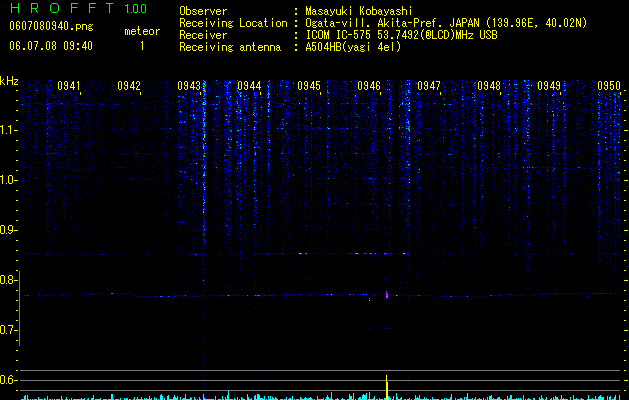Select the 0950 time marker
This screenshot has width=629, height=400.
(609, 86)
